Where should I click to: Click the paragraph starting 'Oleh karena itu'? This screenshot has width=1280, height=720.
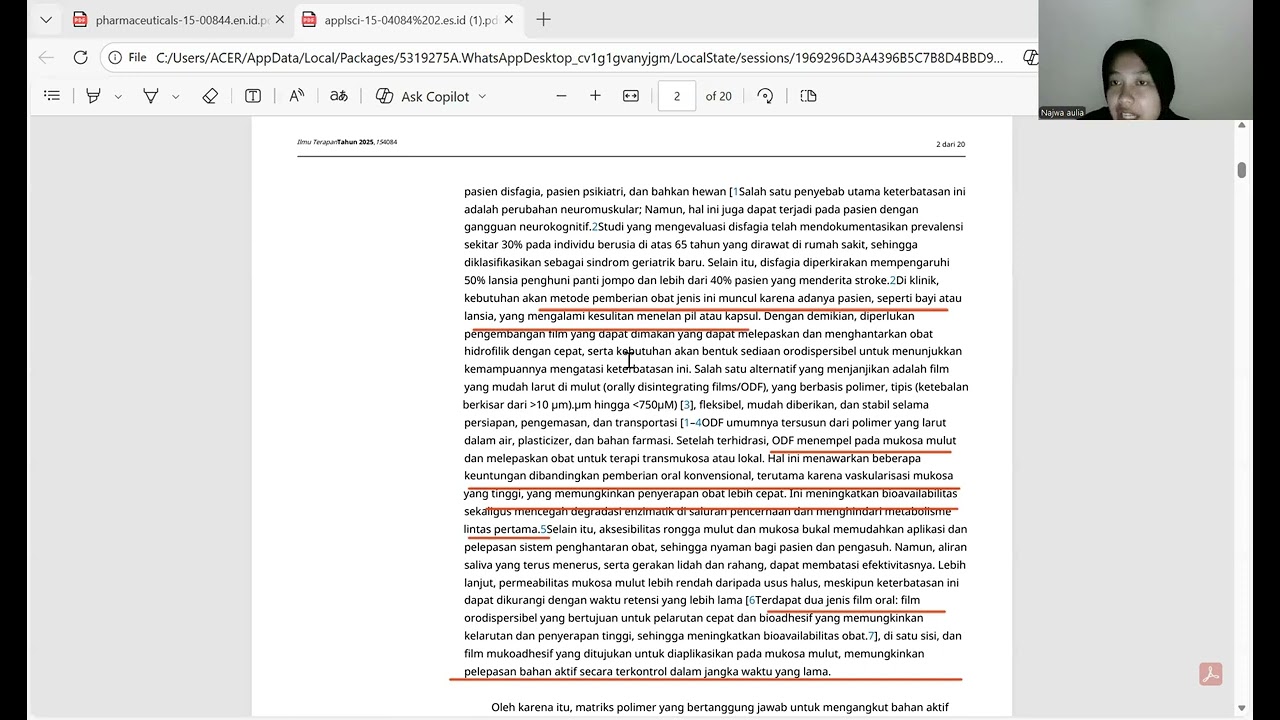point(720,708)
